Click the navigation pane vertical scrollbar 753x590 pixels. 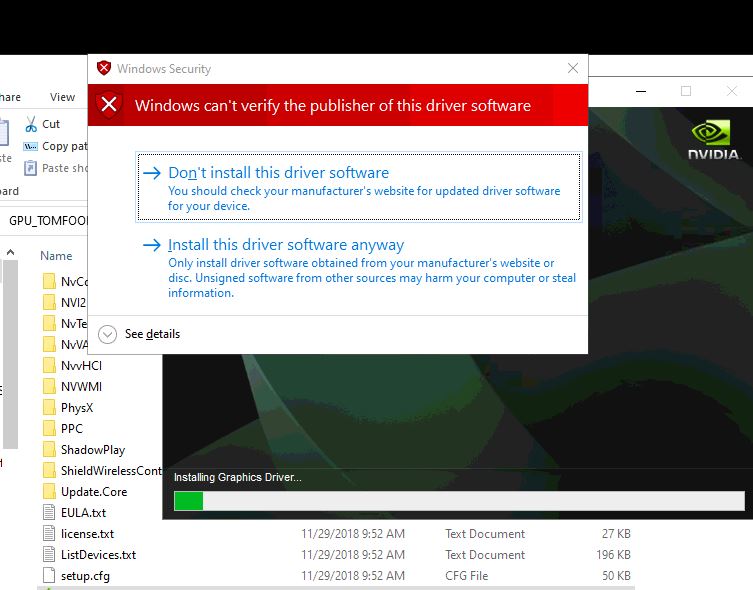[10, 353]
